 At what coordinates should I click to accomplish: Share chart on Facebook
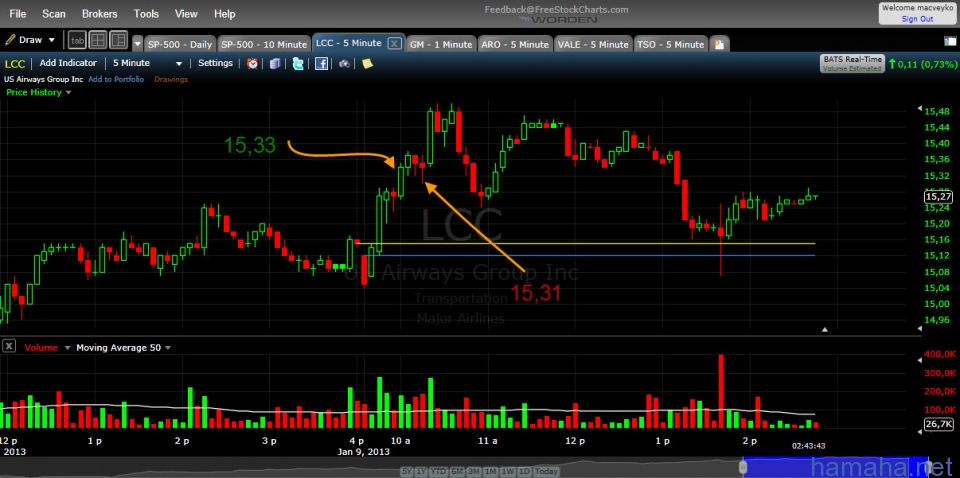[x=321, y=63]
